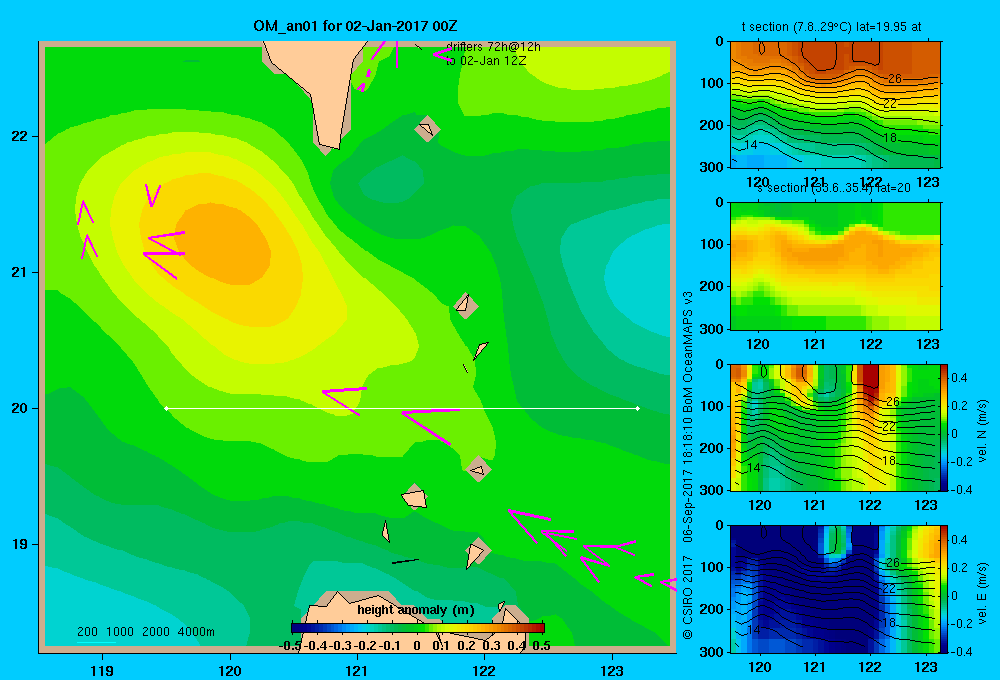Click the 'to 02-Jan 12Z' label
The height and width of the screenshot is (680, 1000).
(x=486, y=61)
